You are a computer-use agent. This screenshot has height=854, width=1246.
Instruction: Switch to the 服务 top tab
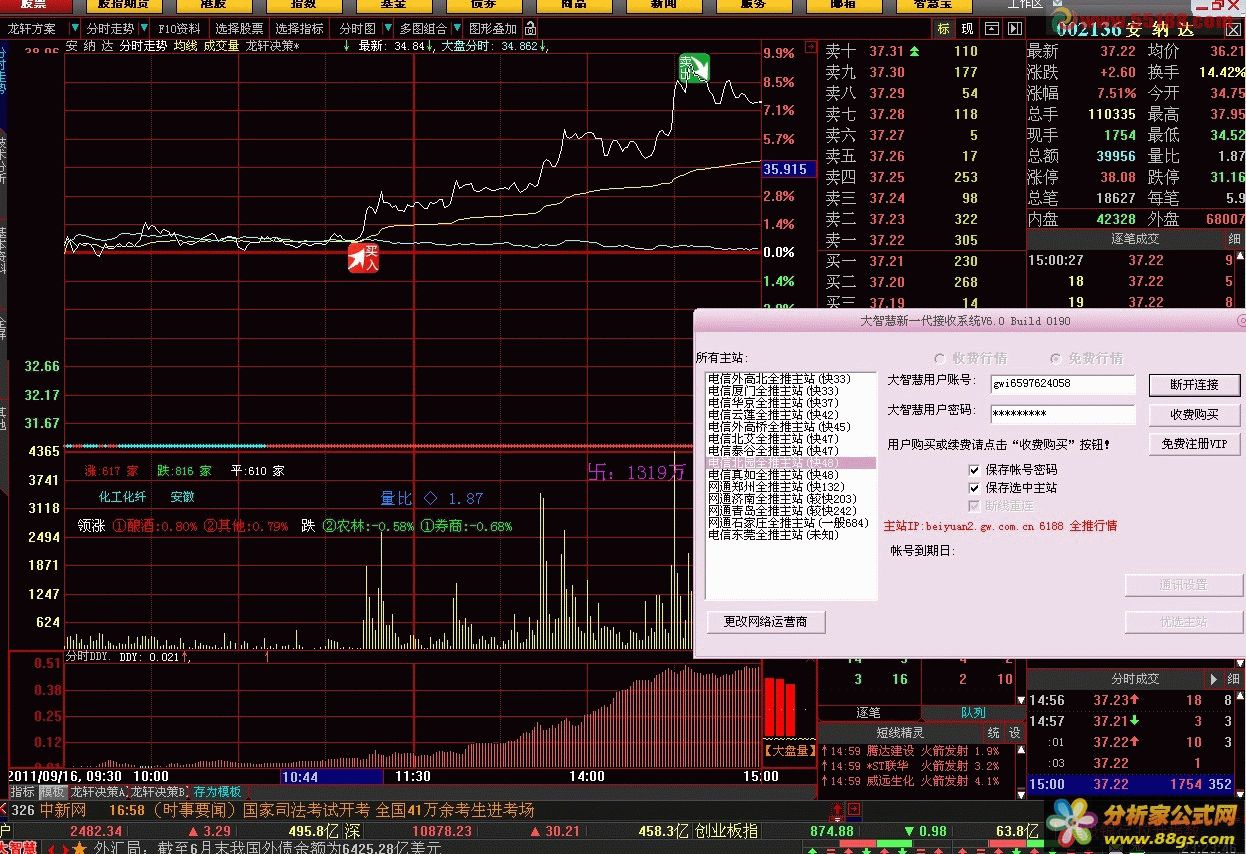click(x=753, y=5)
